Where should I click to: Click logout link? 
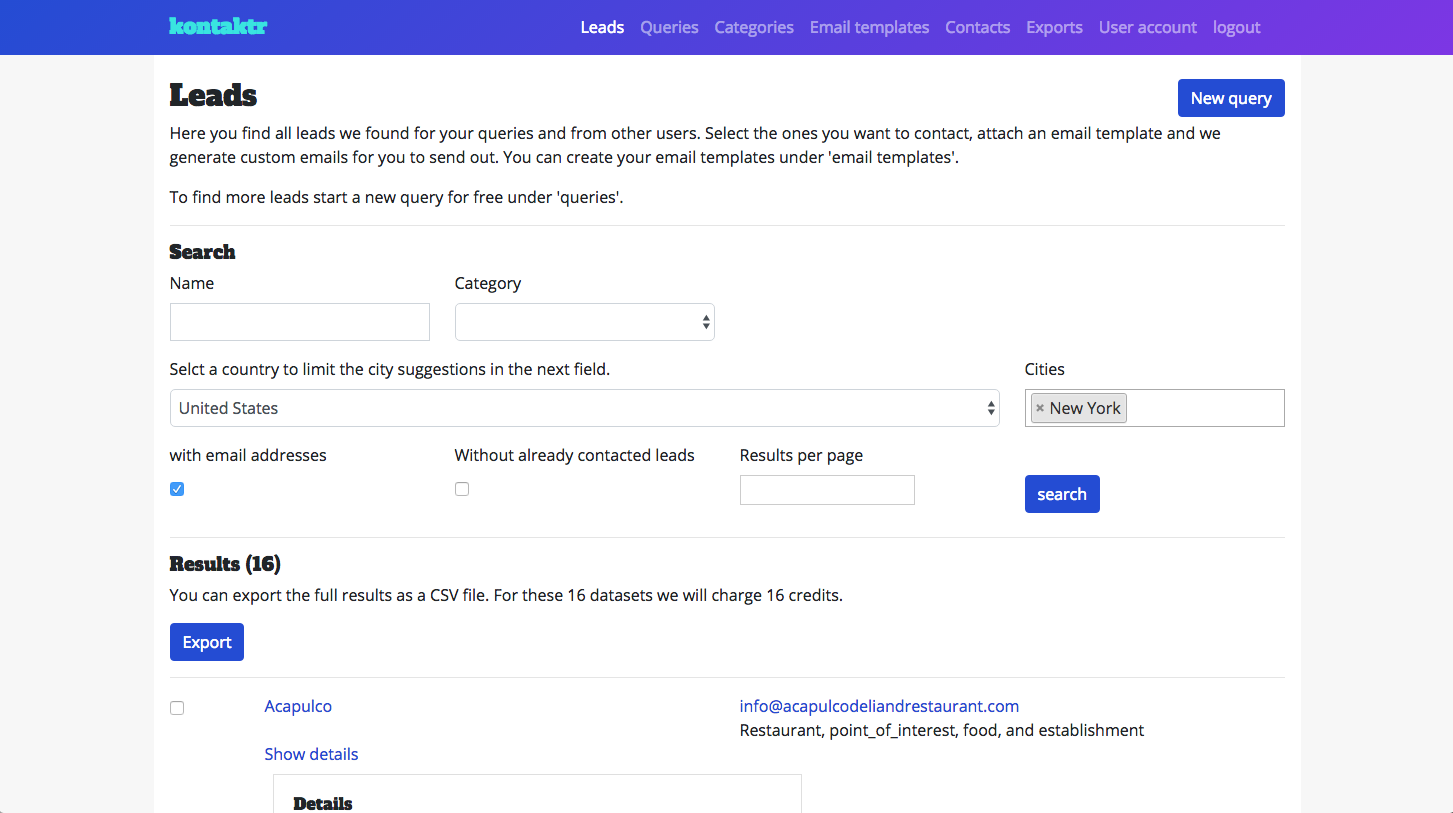[x=1236, y=27]
